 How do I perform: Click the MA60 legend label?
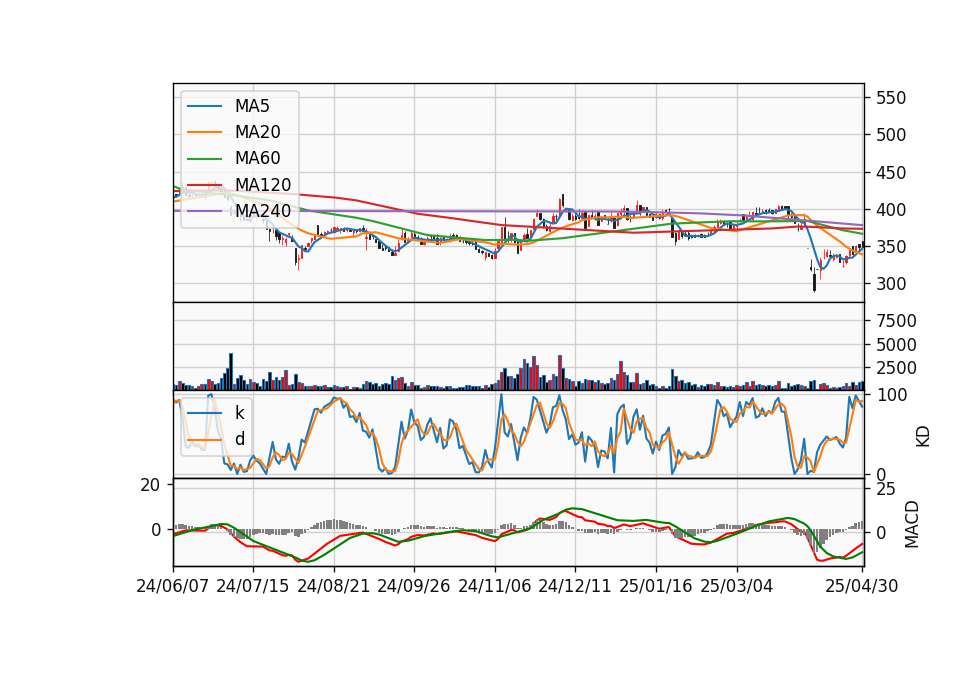[x=258, y=159]
